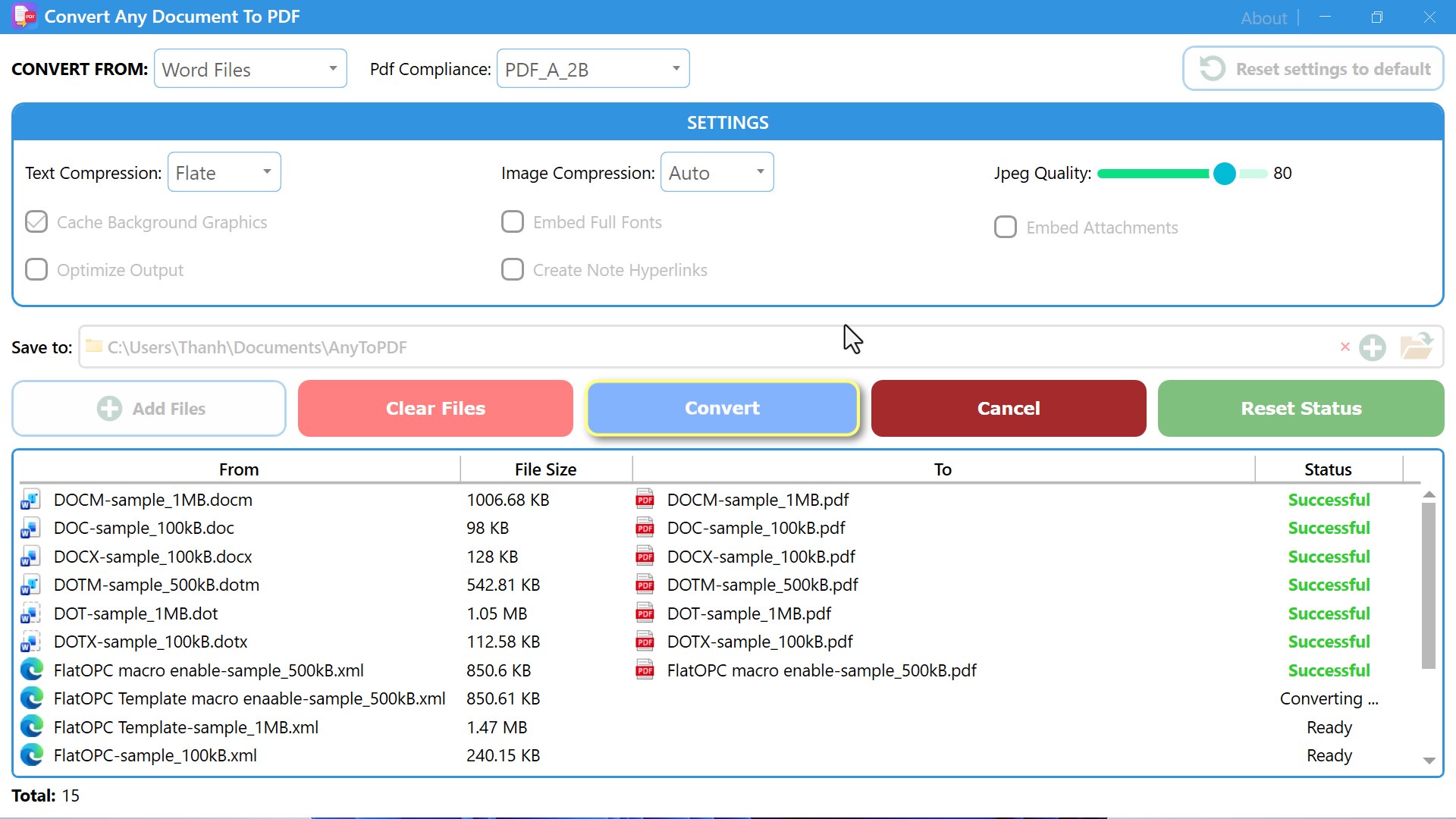
Task: Toggle Cache Background Graphics checkbox
Action: pyautogui.click(x=36, y=222)
